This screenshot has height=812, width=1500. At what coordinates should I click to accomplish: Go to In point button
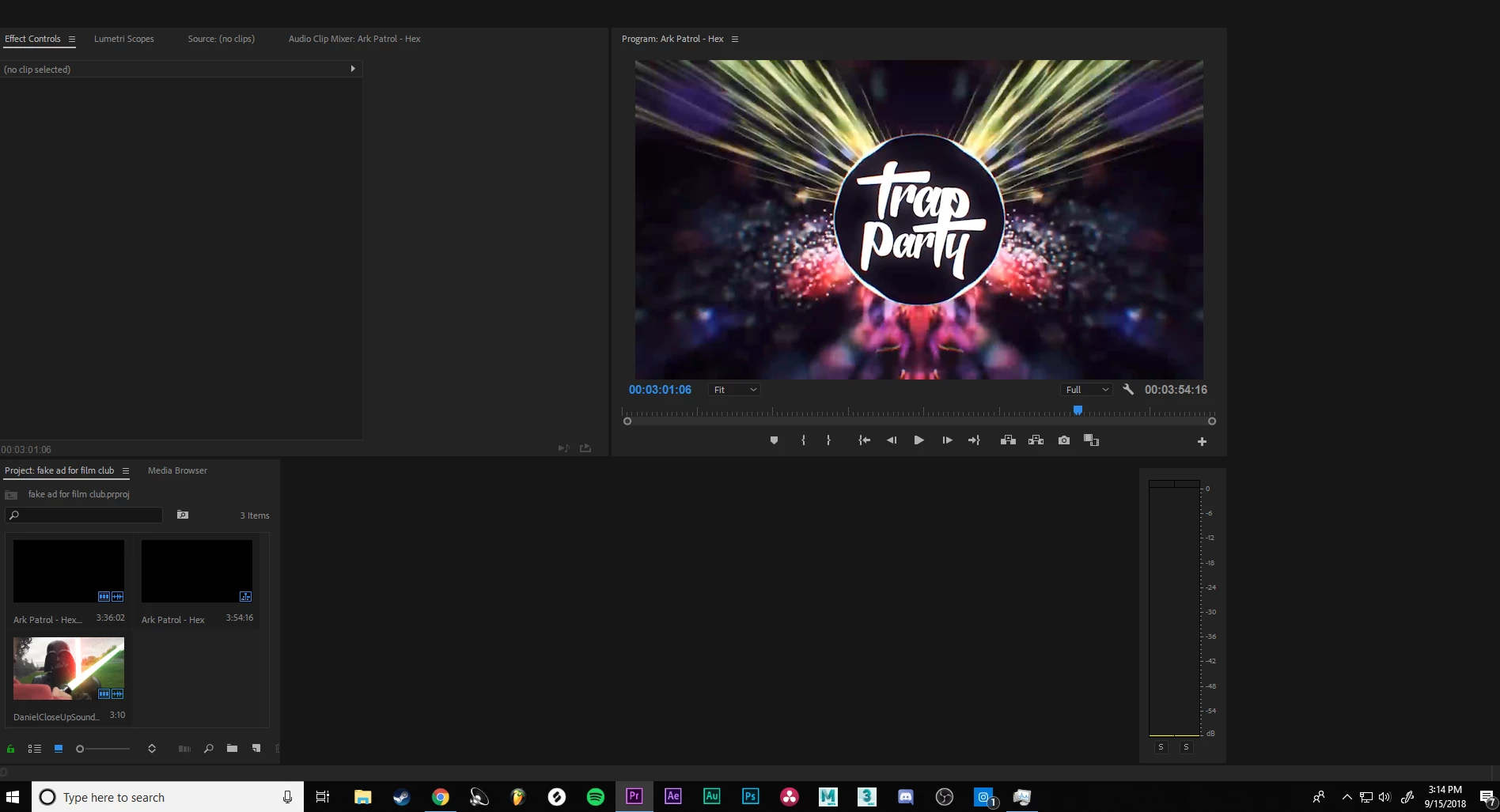[x=864, y=440]
